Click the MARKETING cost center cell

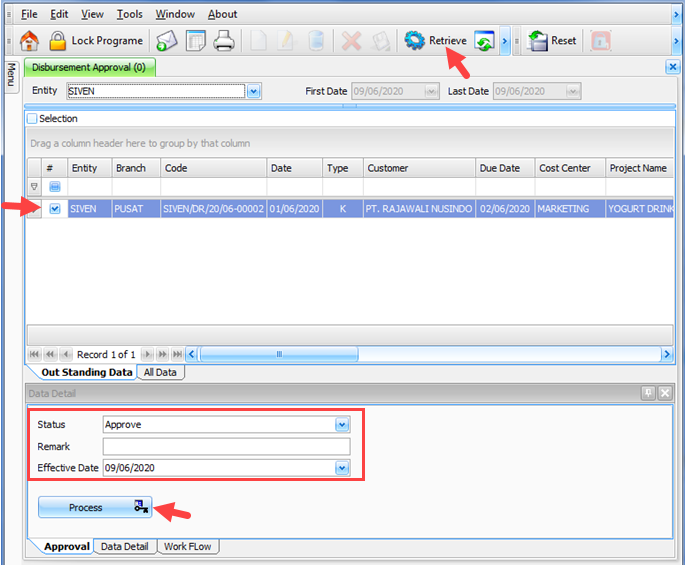coord(570,209)
